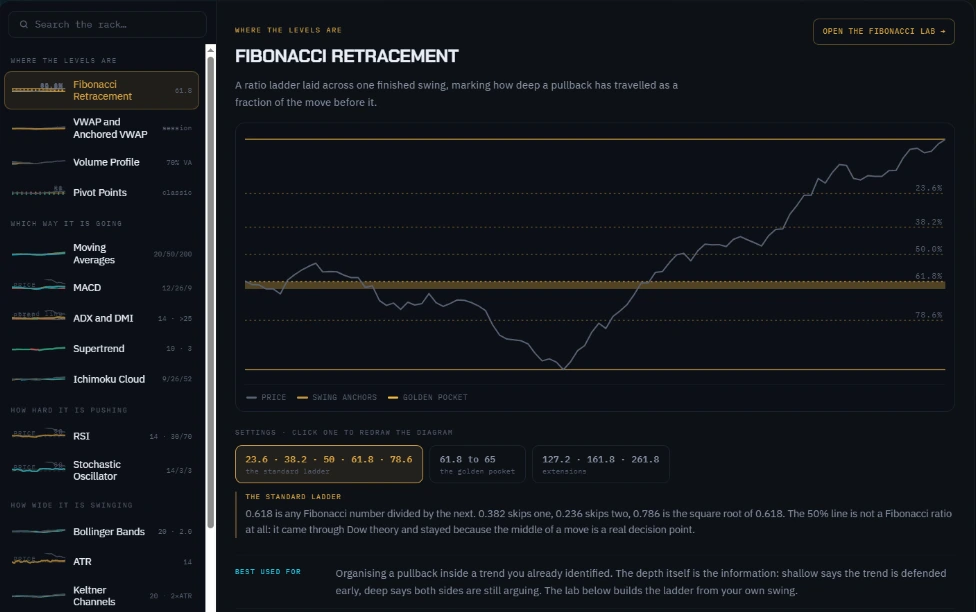Open VWAP and Anchored VWAP entry
This screenshot has width=976, height=612.
(x=101, y=128)
